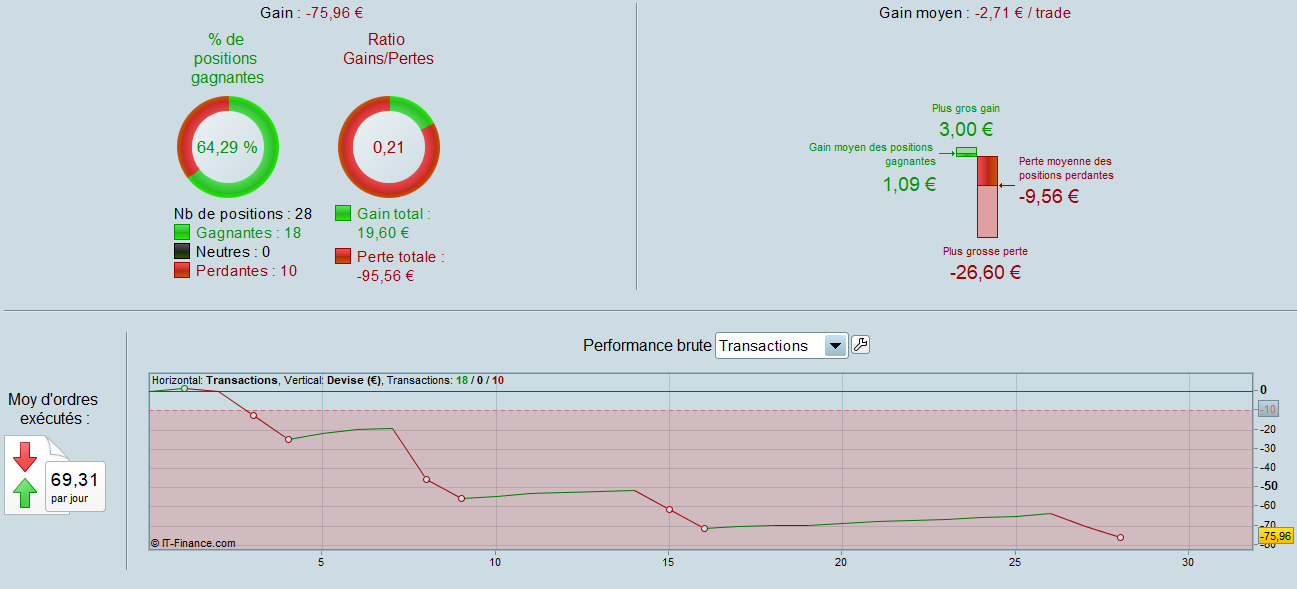This screenshot has width=1297, height=589.
Task: Click the green Gagnantes legend square
Action: tap(182, 232)
